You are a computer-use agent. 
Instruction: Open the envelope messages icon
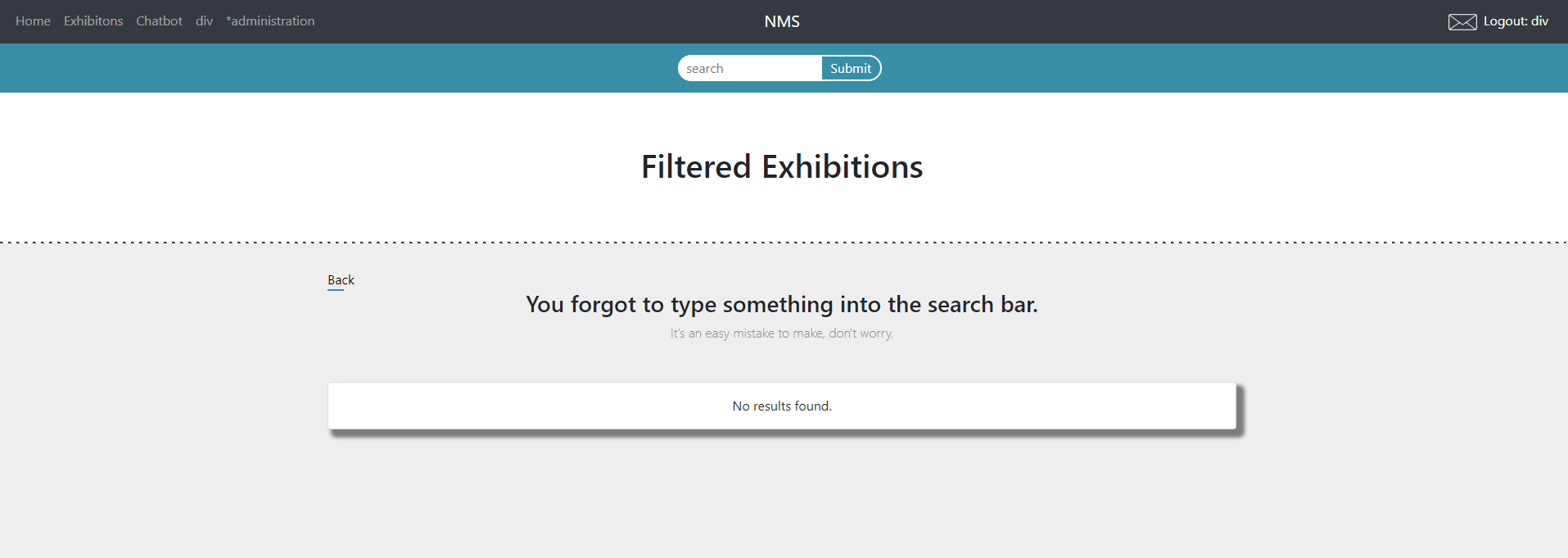1462,22
